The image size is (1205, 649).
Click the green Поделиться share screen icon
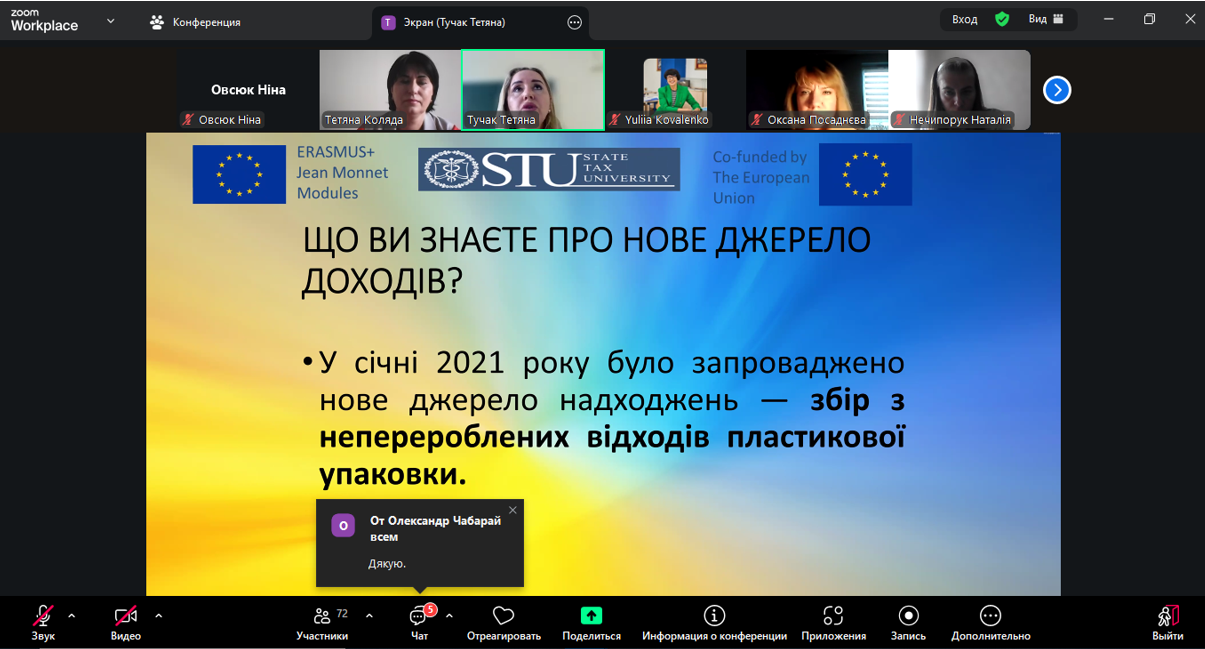coord(591,616)
